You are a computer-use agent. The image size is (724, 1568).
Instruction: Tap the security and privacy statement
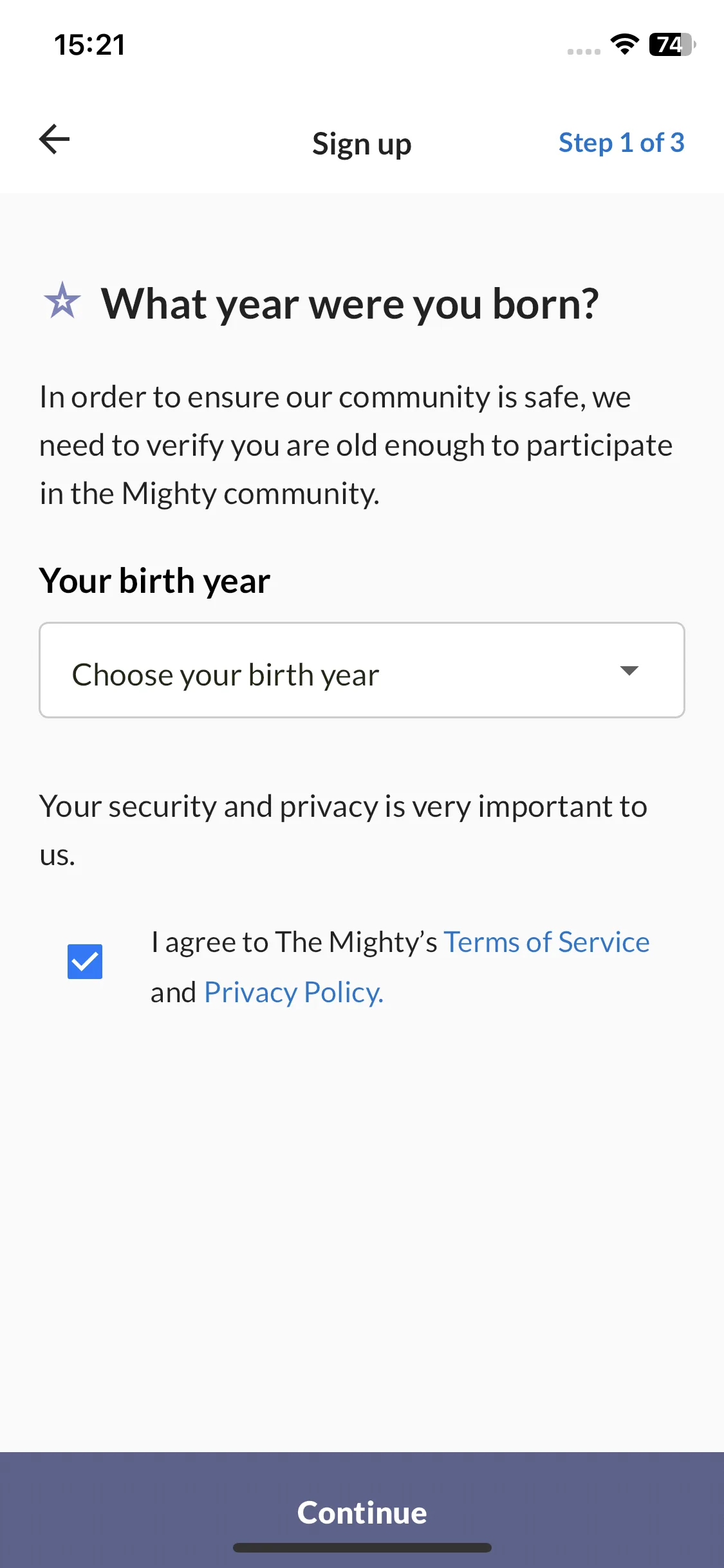[343, 830]
